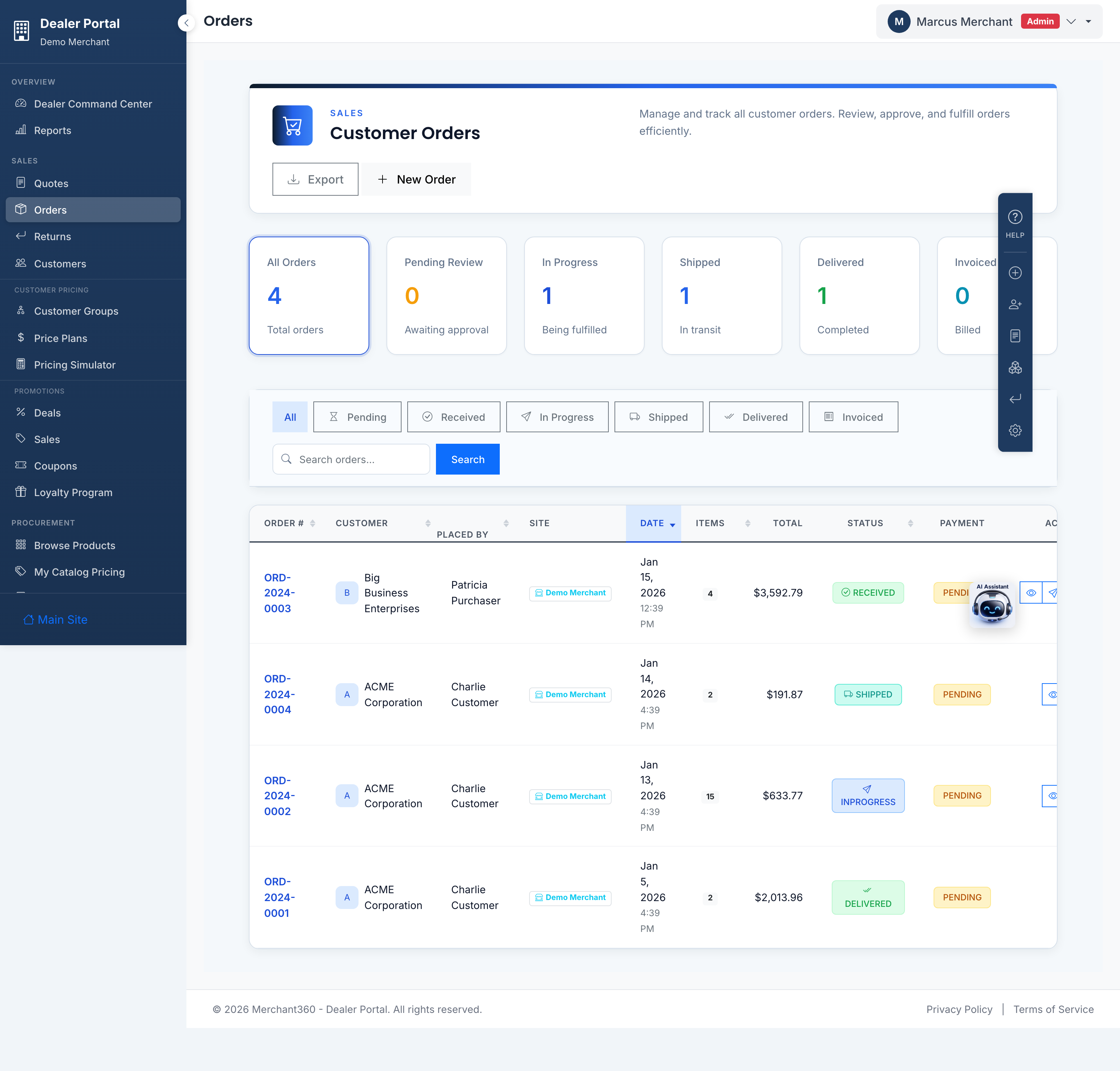The width and height of the screenshot is (1120, 1071).
Task: Click the shopping cart Customer Orders icon
Action: click(293, 125)
